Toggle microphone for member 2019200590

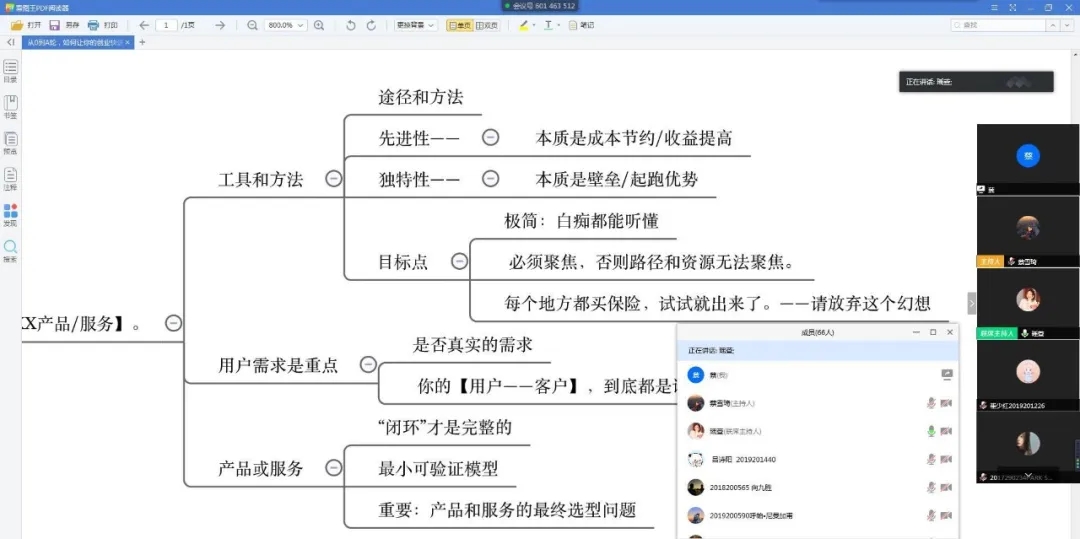pos(931,515)
